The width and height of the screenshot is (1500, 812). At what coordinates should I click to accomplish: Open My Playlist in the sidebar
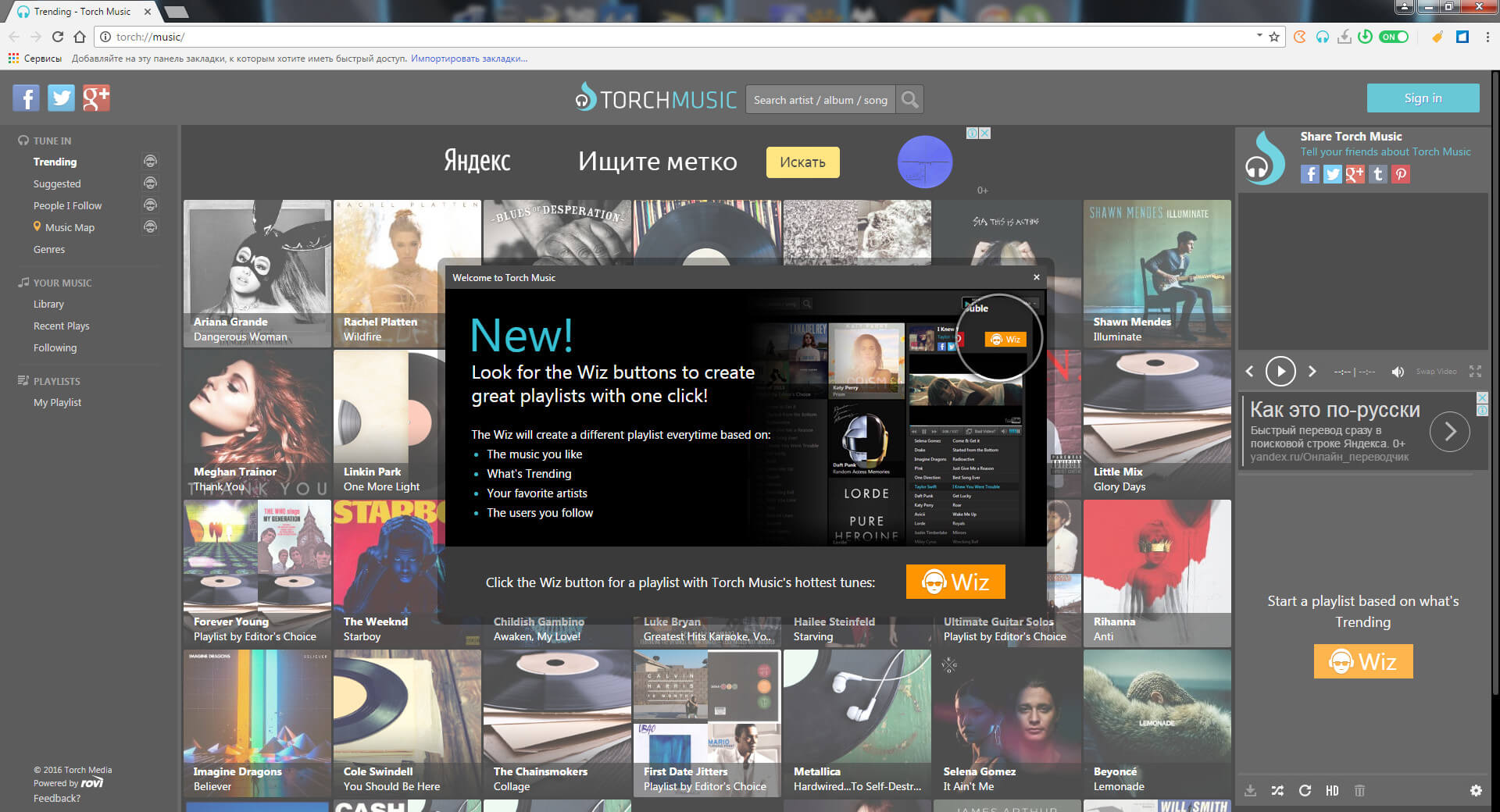tap(57, 402)
